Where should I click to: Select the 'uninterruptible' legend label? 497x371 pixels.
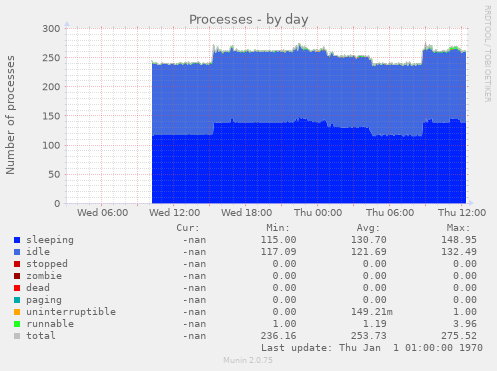tap(71, 312)
